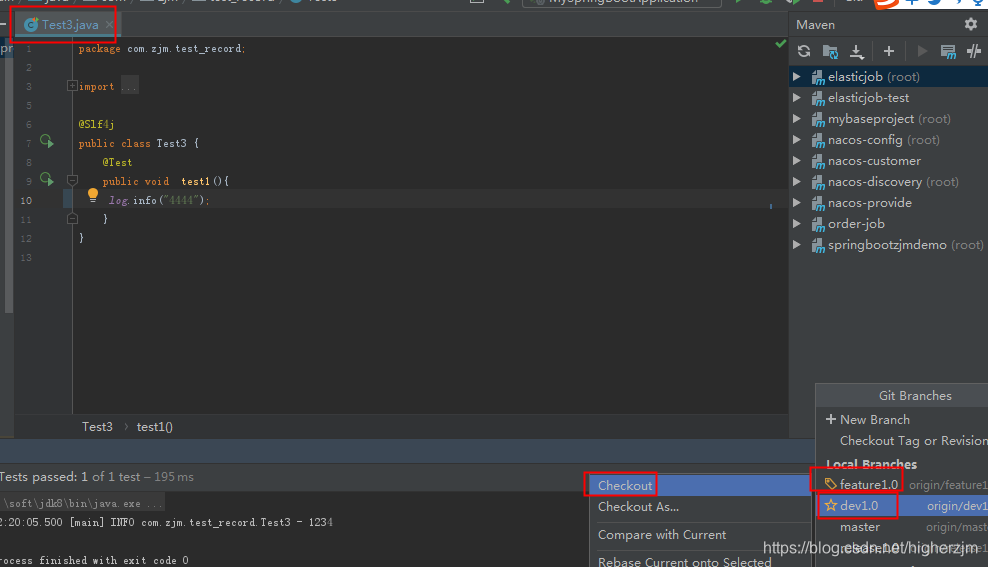The image size is (988, 567).
Task: Click the log.info("4444") code line
Action: (x=159, y=200)
